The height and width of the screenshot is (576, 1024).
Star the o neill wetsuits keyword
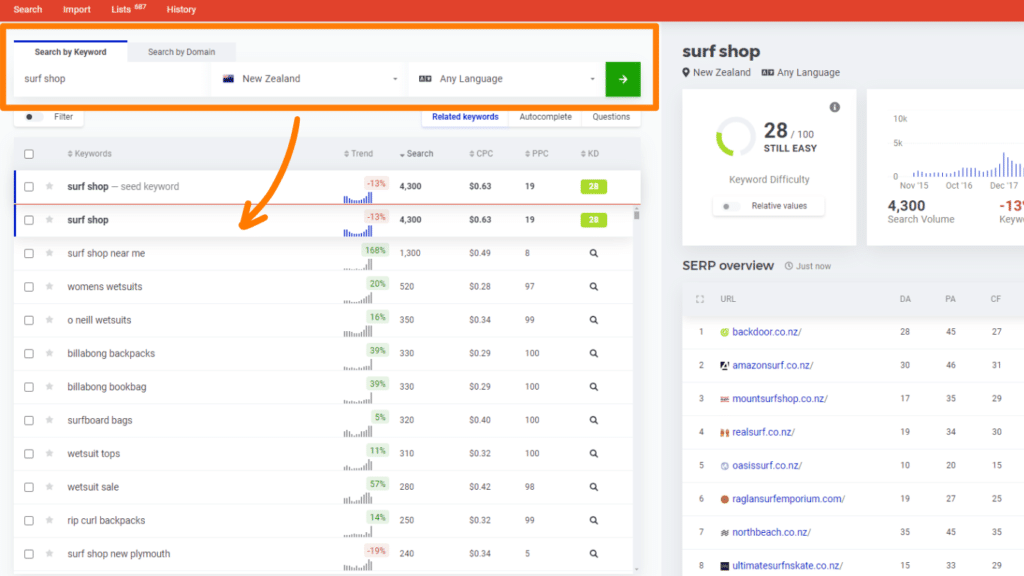coord(50,319)
